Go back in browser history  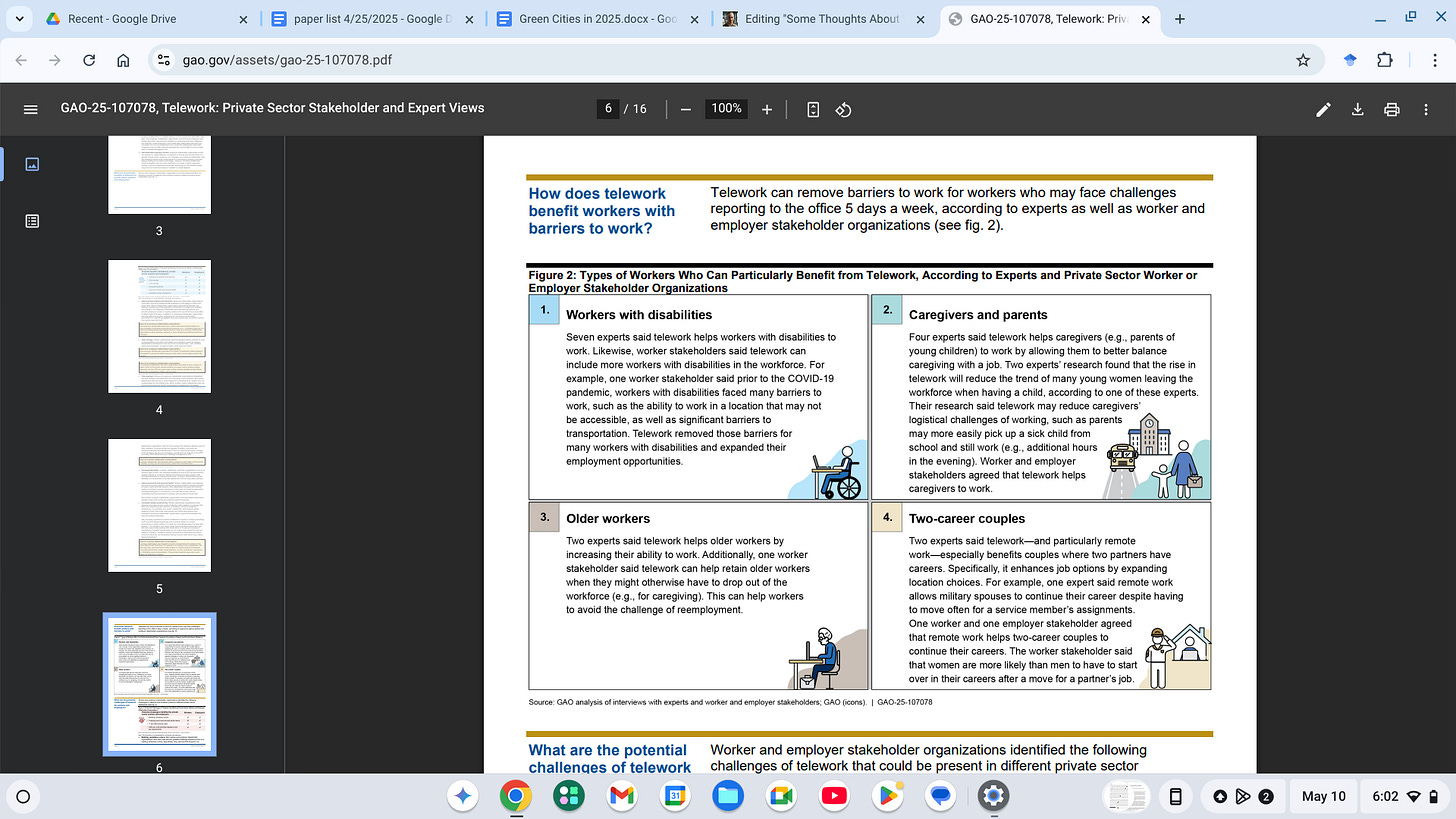[22, 60]
